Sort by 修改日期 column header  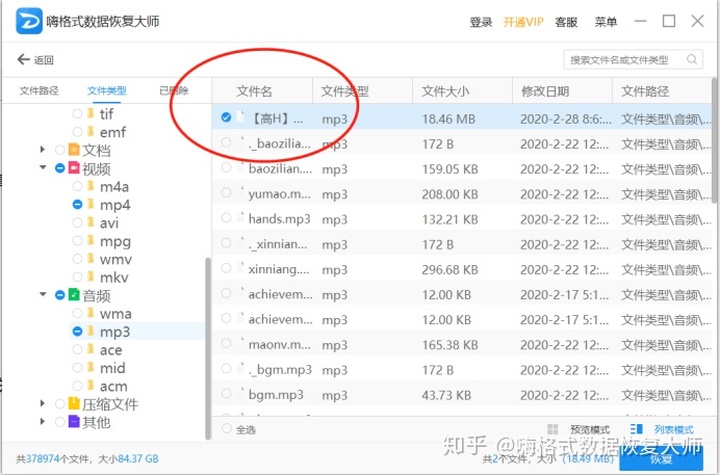(x=562, y=91)
